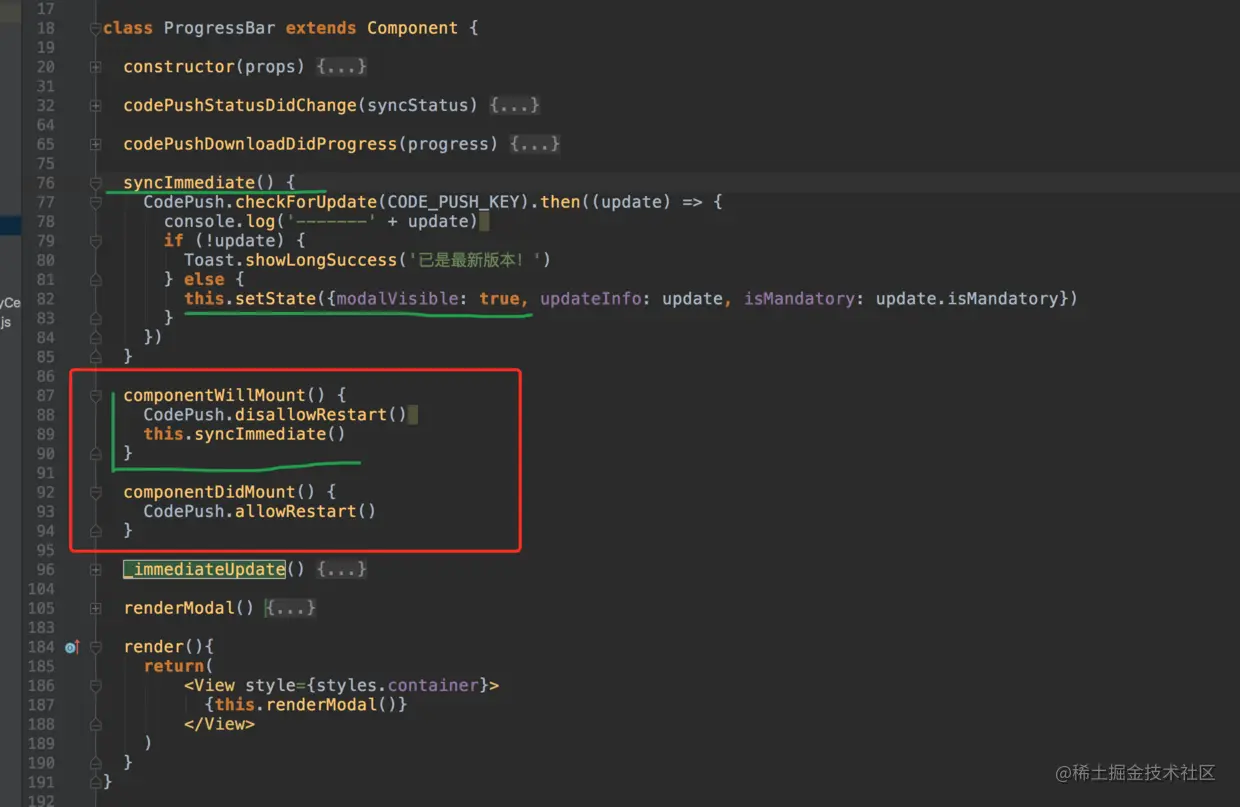Image resolution: width=1240 pixels, height=807 pixels.
Task: Click styles.container in the View tag
Action: pos(397,685)
